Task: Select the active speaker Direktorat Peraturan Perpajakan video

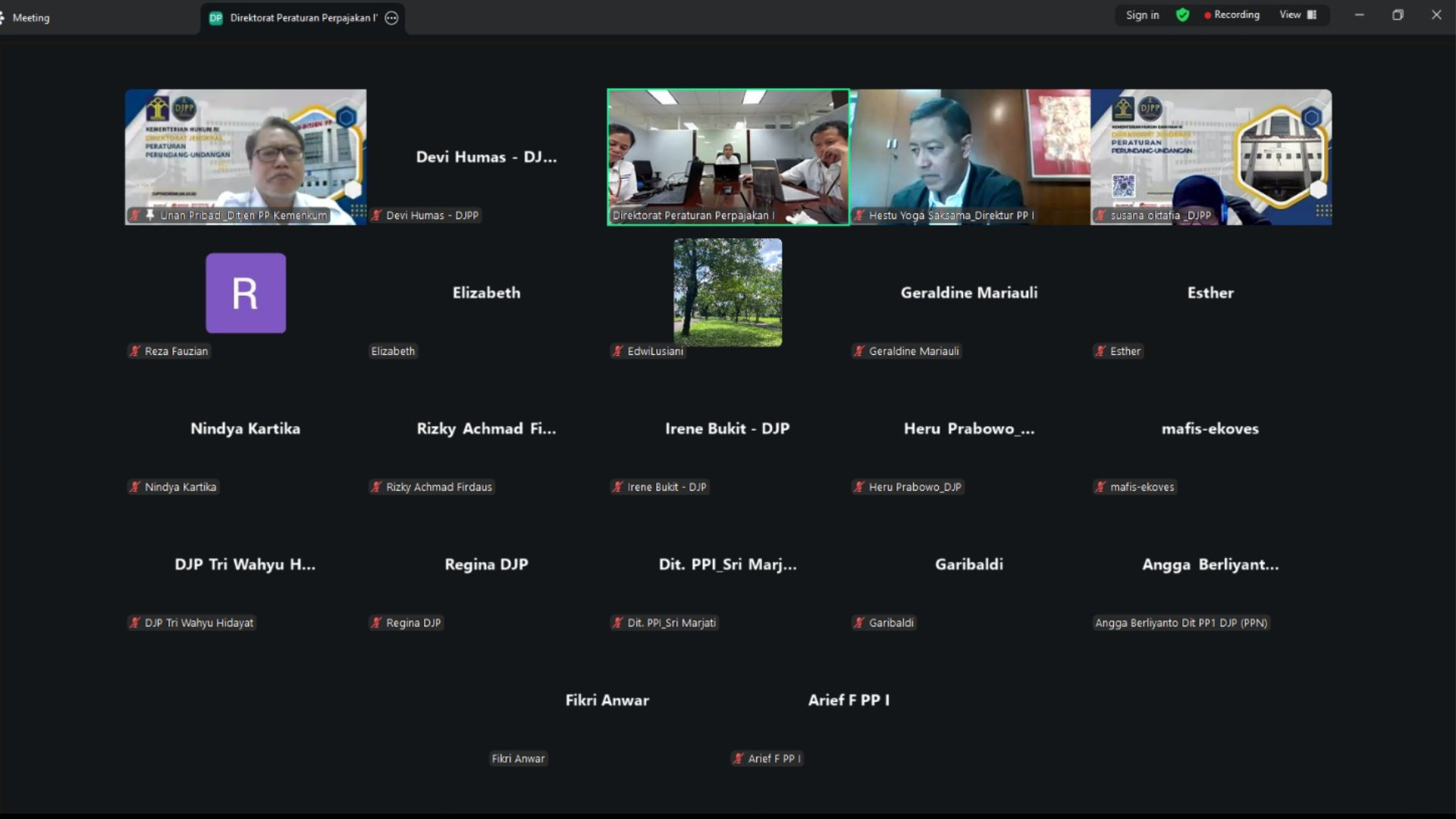Action: (727, 155)
